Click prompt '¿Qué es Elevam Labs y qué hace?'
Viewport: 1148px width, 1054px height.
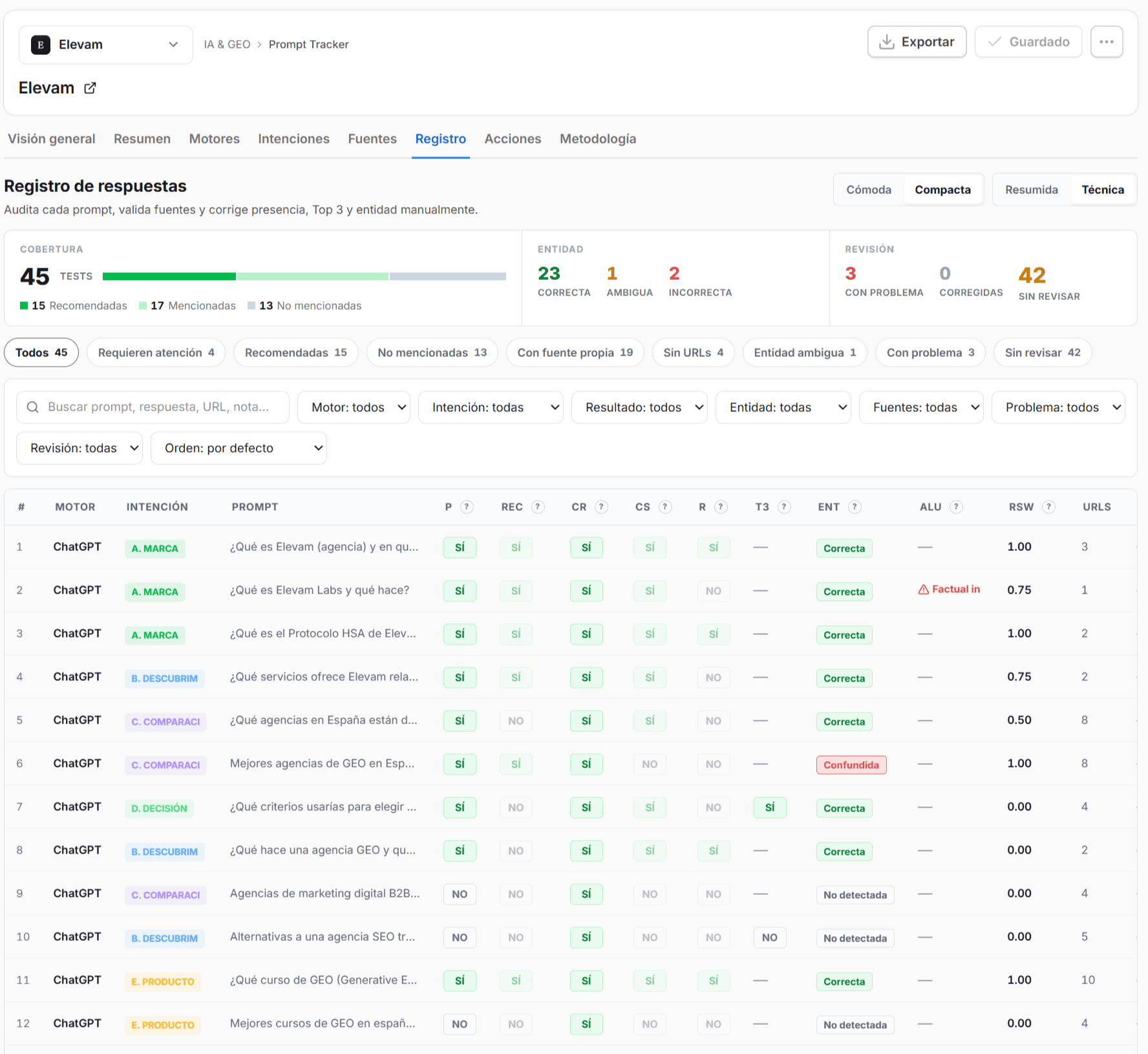point(320,590)
